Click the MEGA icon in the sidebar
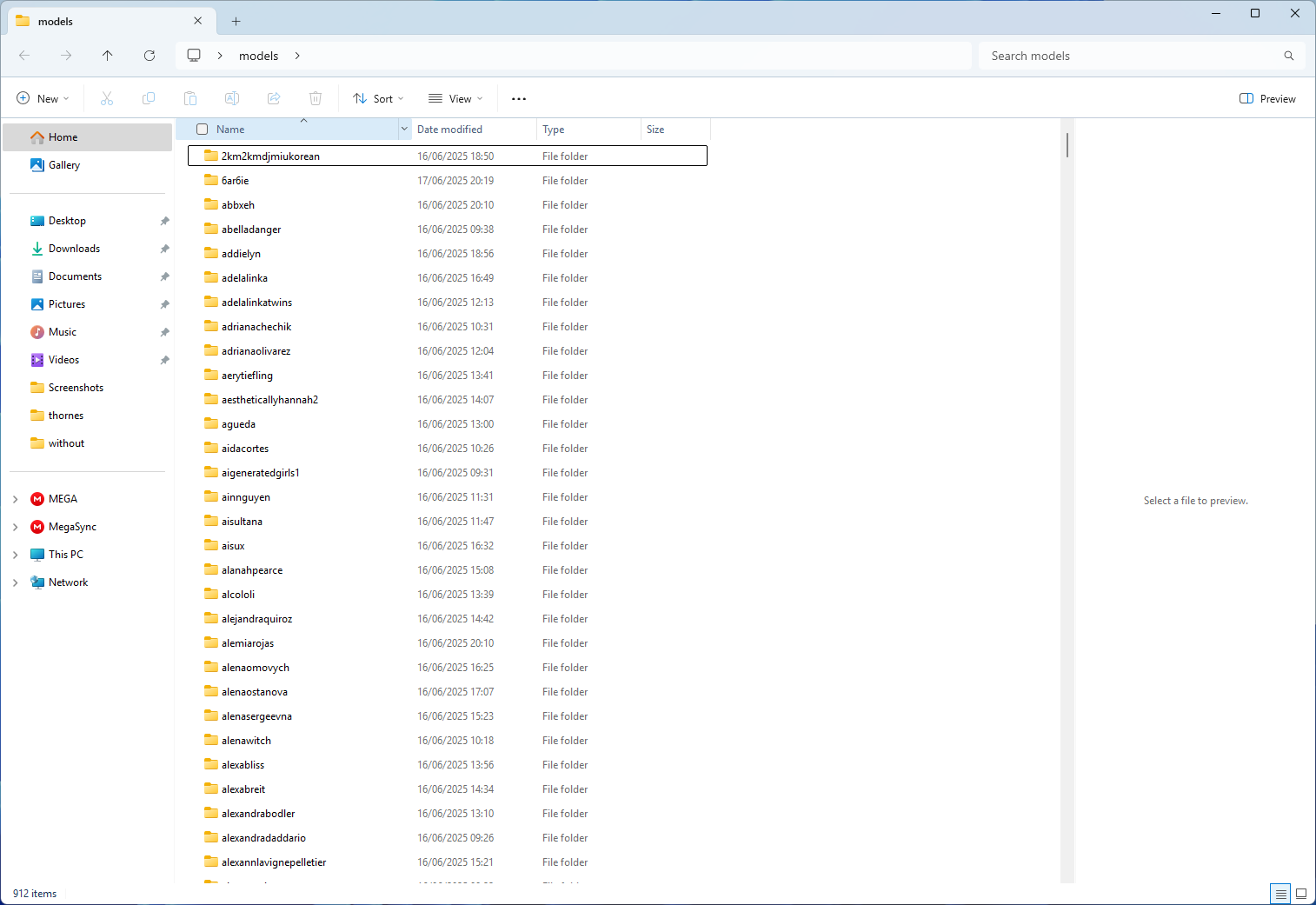 click(x=37, y=498)
